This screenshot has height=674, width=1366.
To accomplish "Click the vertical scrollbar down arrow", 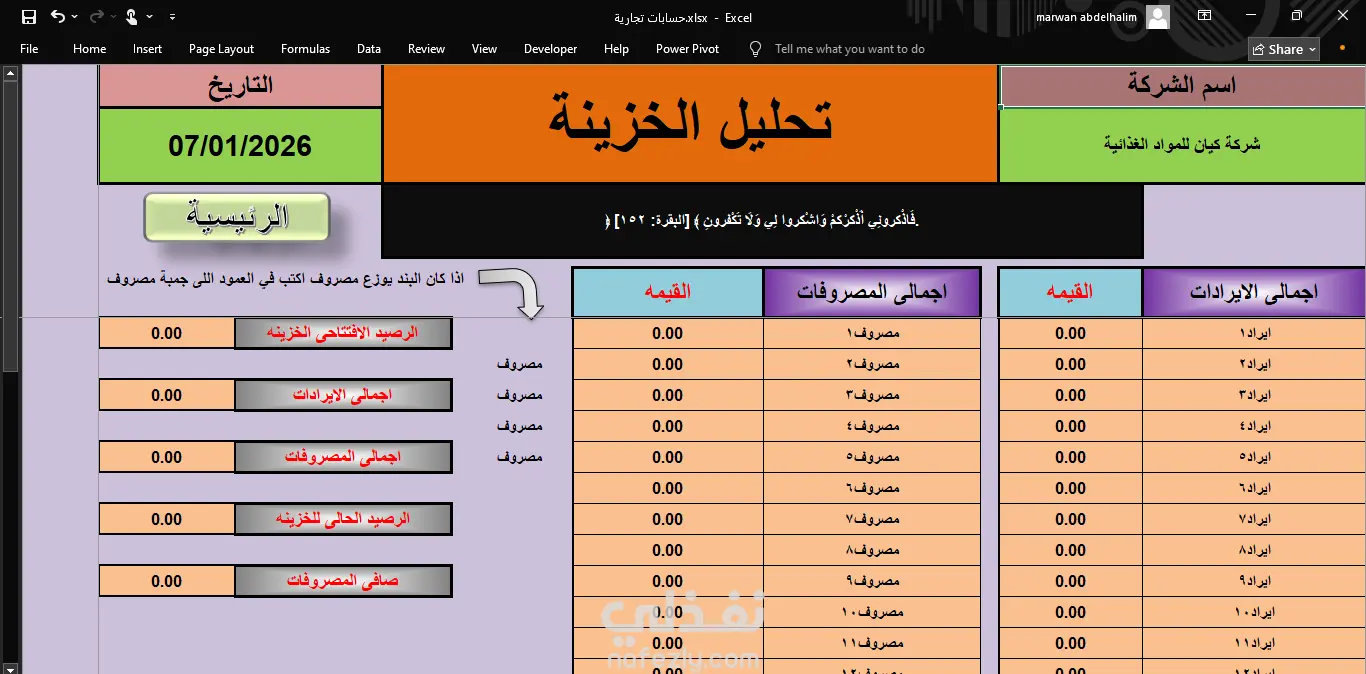I will click(10, 667).
